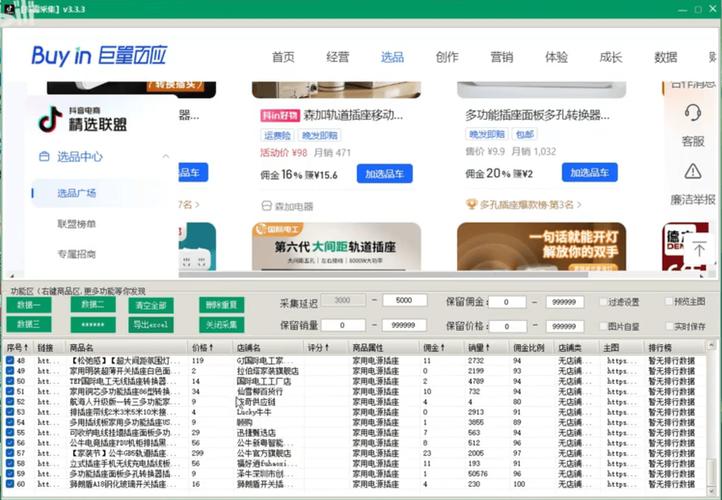Sort the table by 价格 column header
This screenshot has width=722, height=500.
[204, 347]
